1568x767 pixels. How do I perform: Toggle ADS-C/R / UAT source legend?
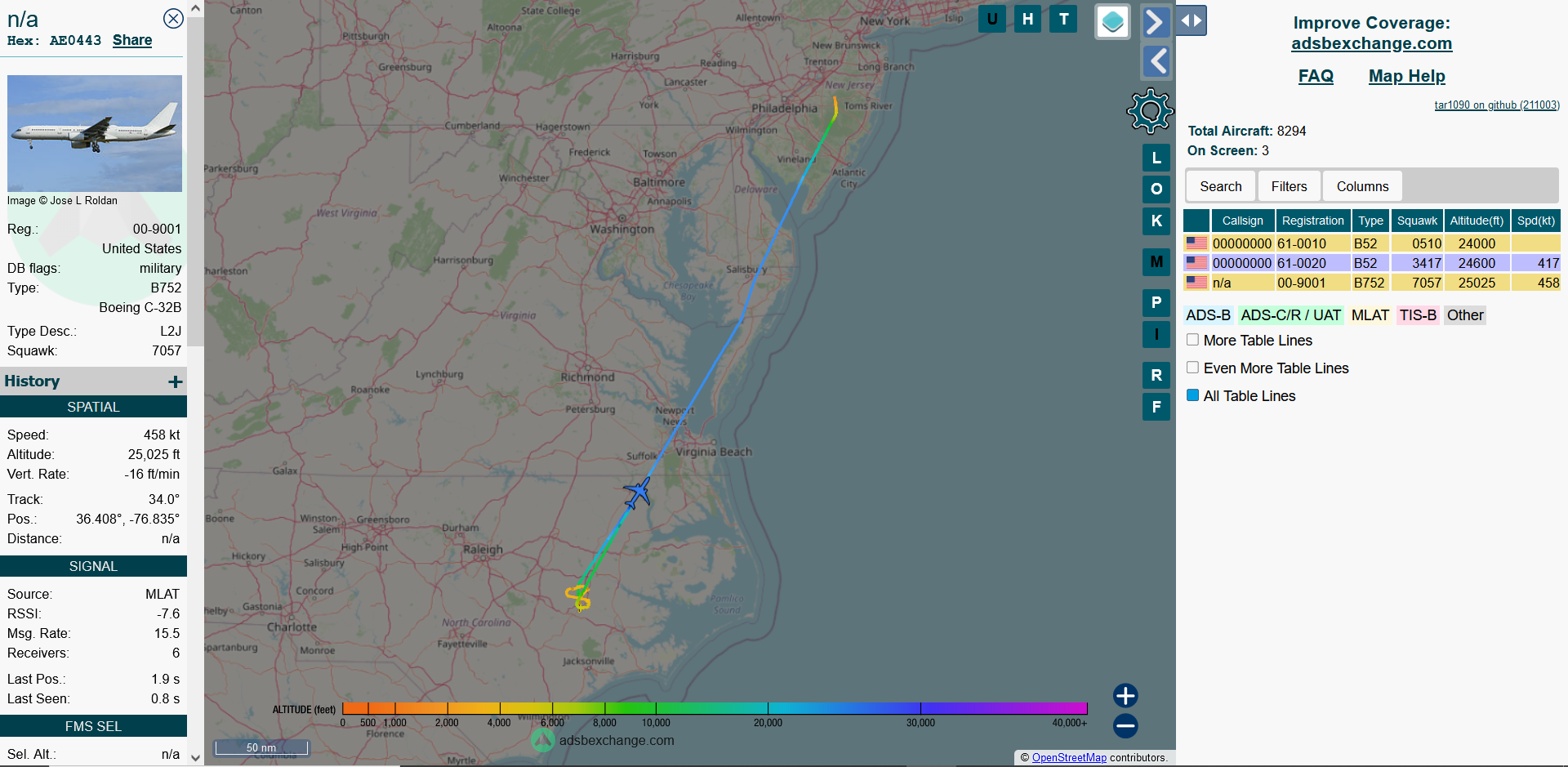[x=1290, y=315]
